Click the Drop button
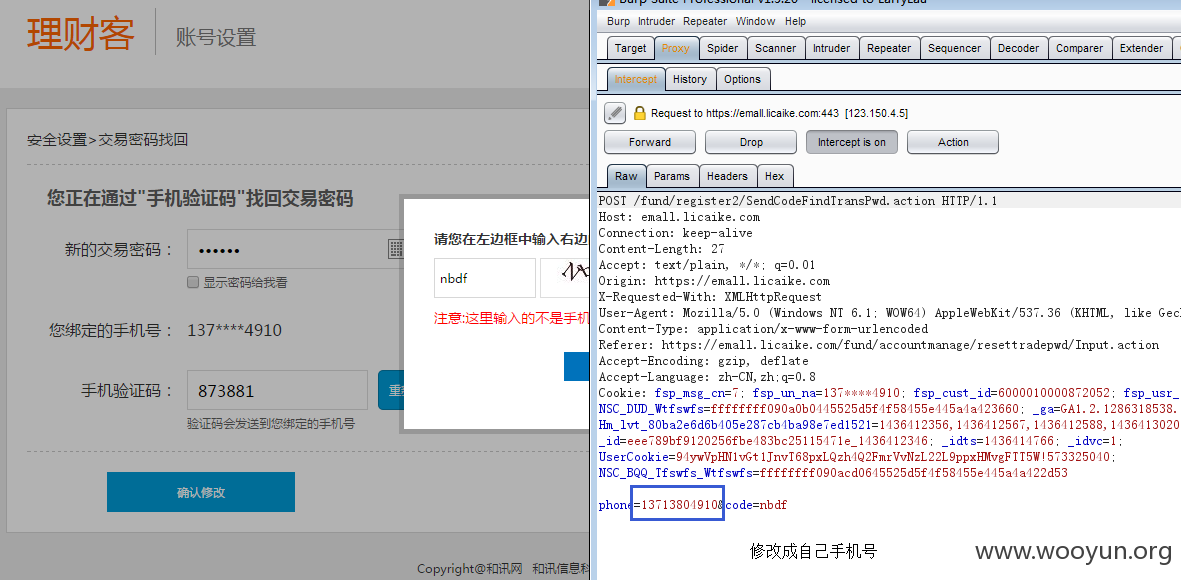The width and height of the screenshot is (1181, 580). (x=751, y=142)
